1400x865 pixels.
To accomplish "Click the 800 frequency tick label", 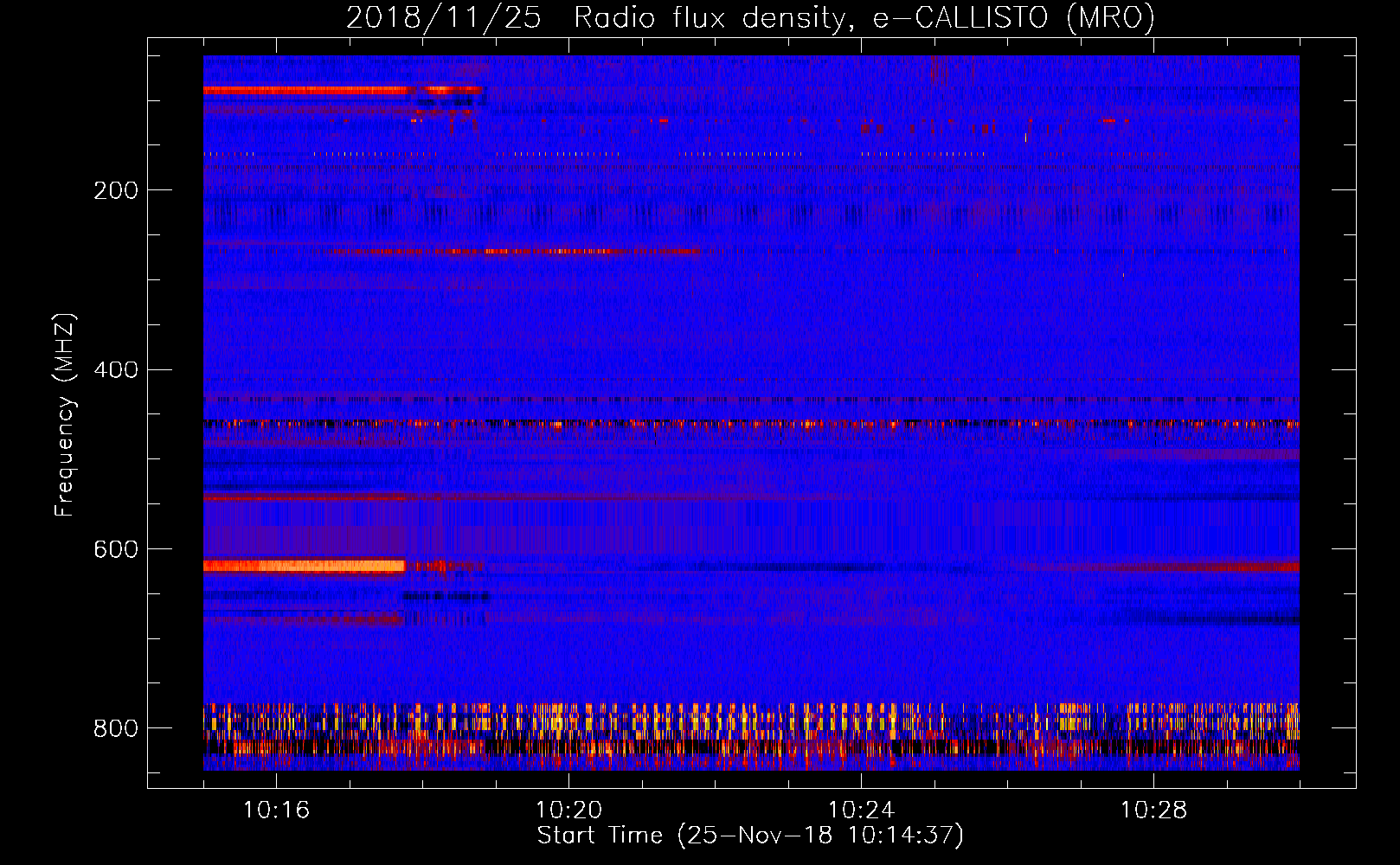I will point(116,728).
